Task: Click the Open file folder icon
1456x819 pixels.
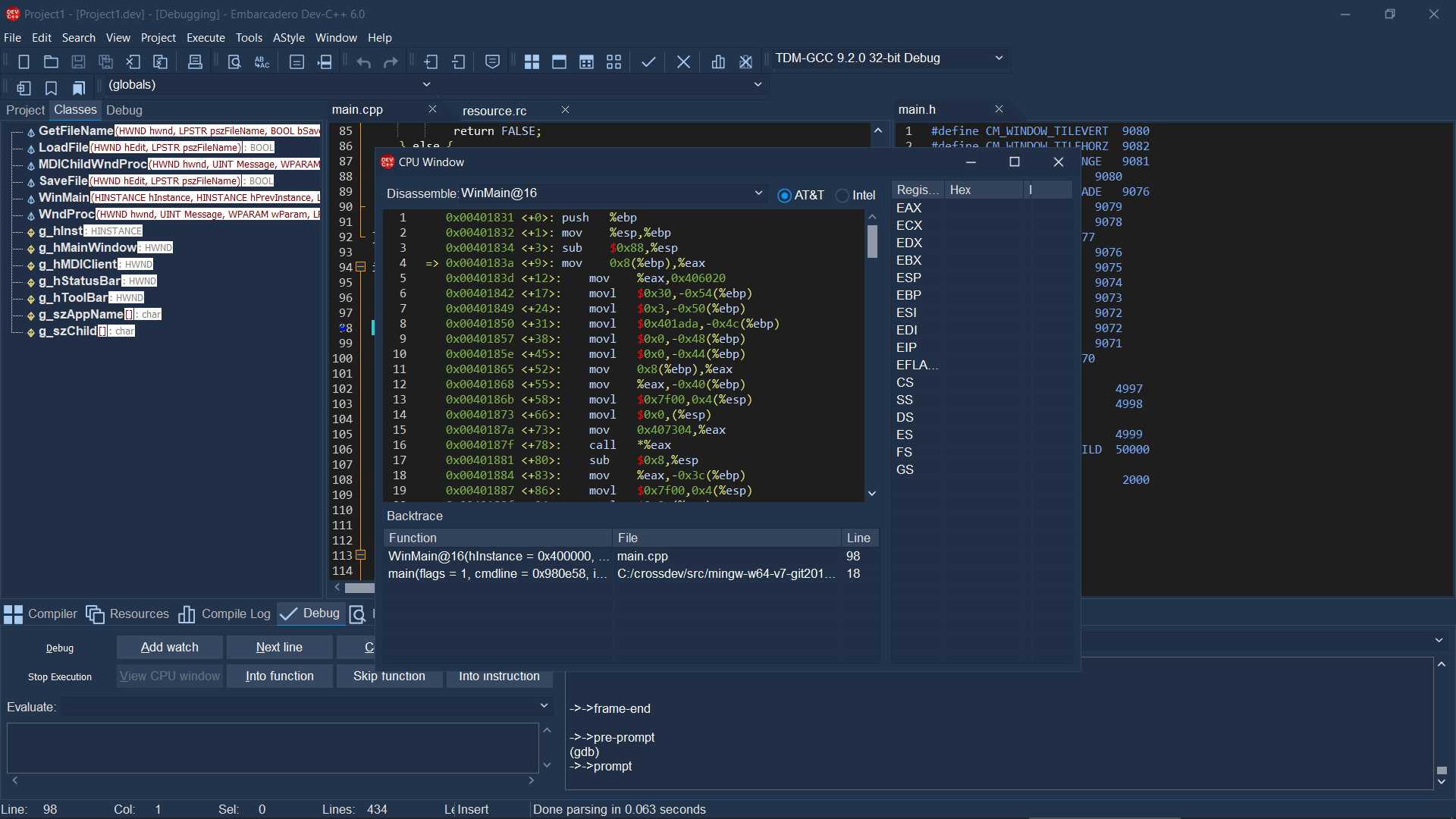Action: 51,62
